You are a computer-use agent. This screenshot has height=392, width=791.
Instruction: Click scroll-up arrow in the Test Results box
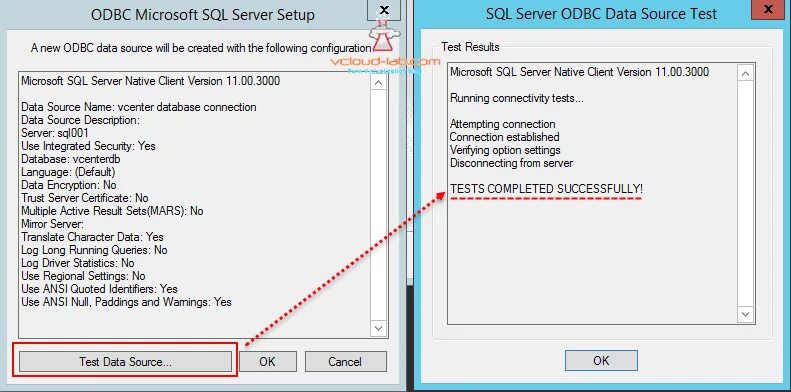click(x=746, y=74)
